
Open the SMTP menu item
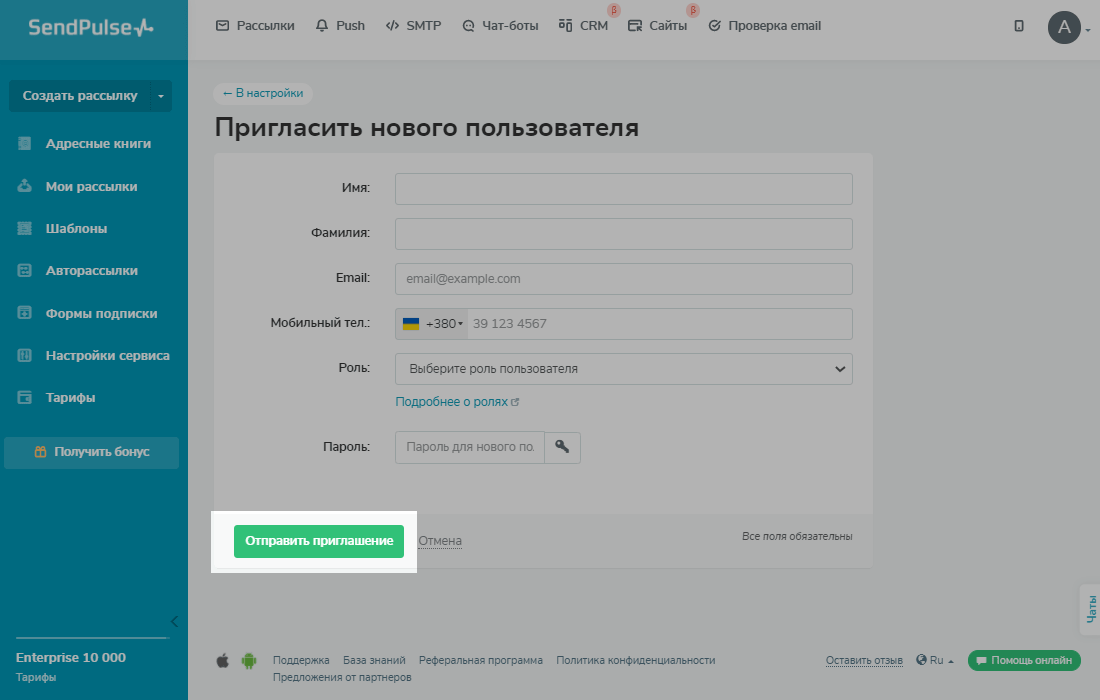coord(413,26)
